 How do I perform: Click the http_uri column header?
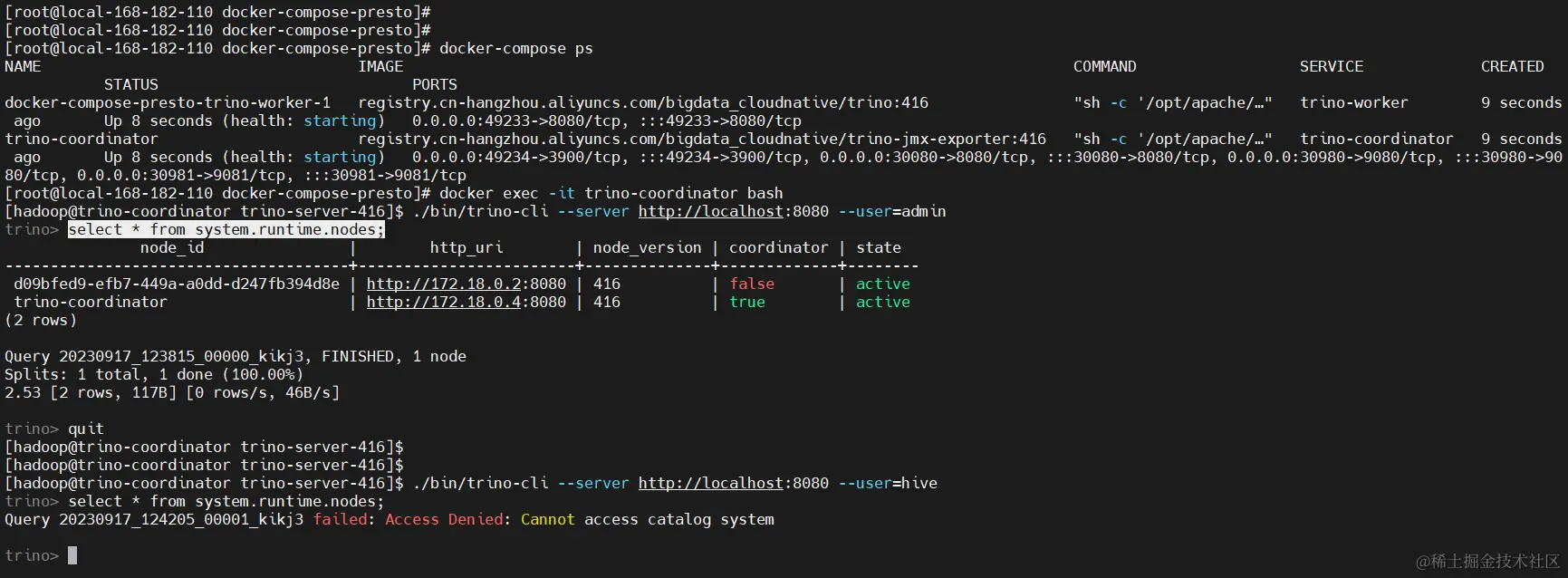467,247
